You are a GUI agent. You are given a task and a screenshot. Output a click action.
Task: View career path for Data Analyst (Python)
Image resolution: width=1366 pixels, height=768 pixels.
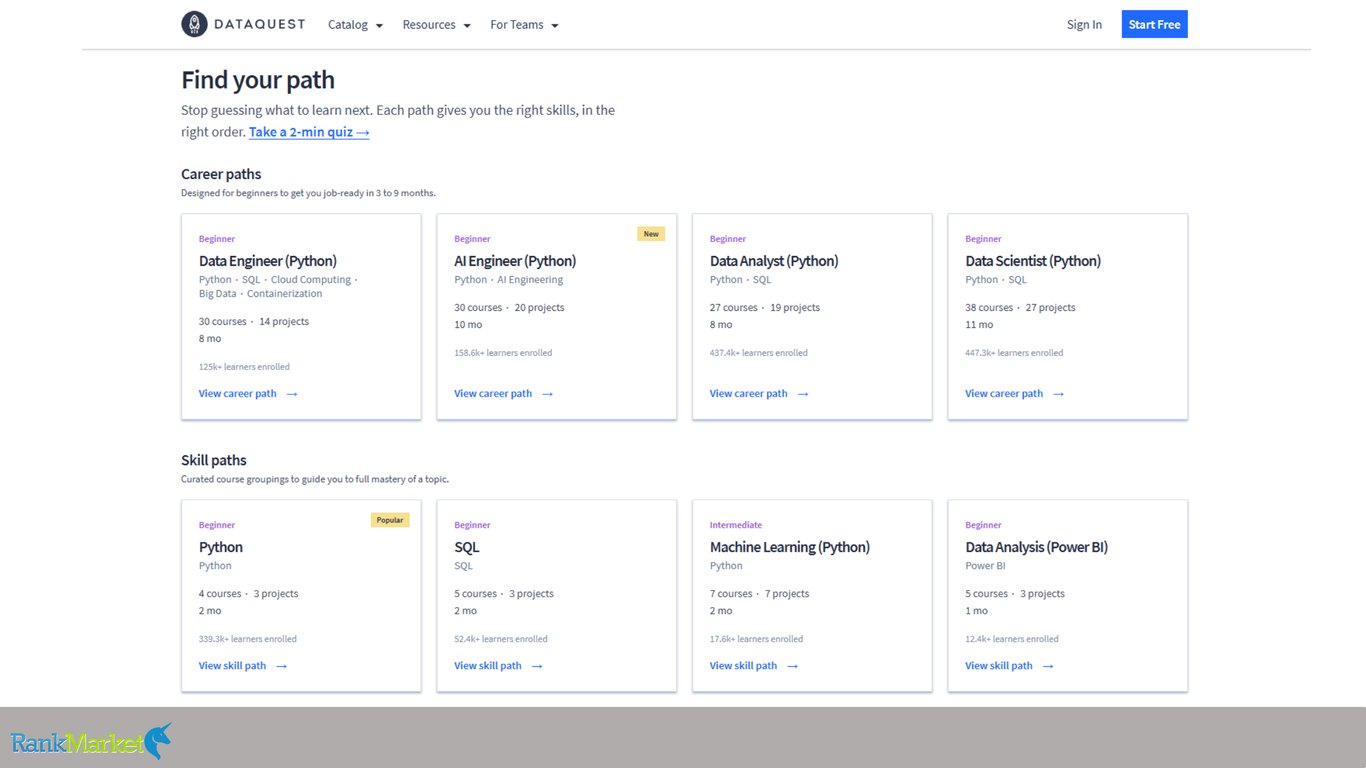(x=759, y=394)
